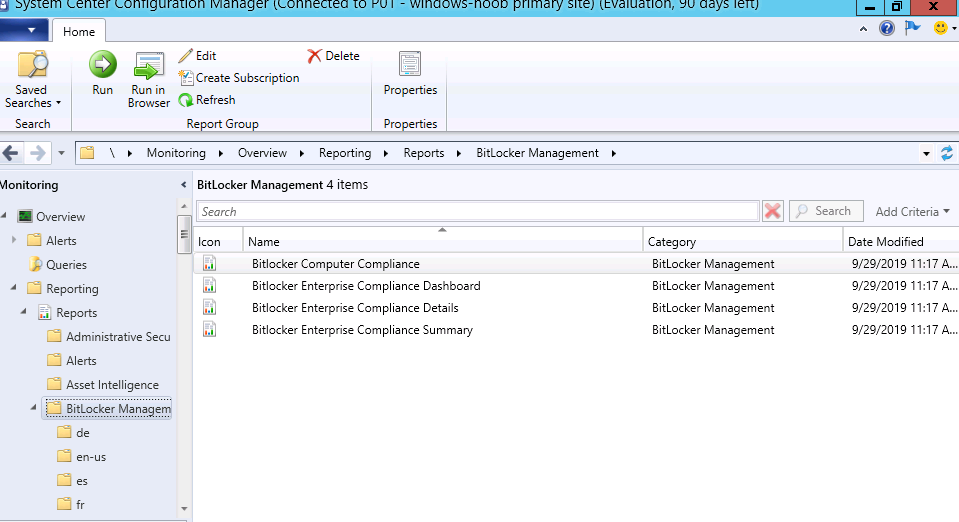Select Bitlocker Enterprise Compliance Details report
This screenshot has height=522, width=959.
pyautogui.click(x=355, y=308)
